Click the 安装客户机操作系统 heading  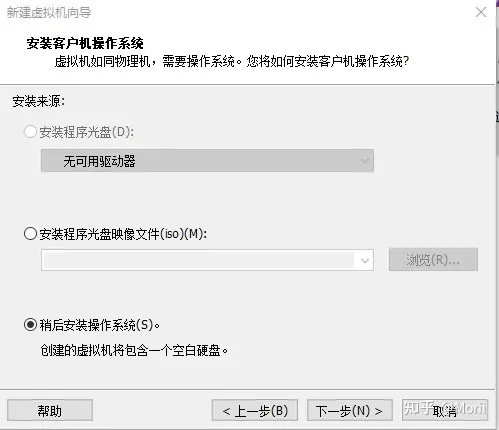[85, 43]
